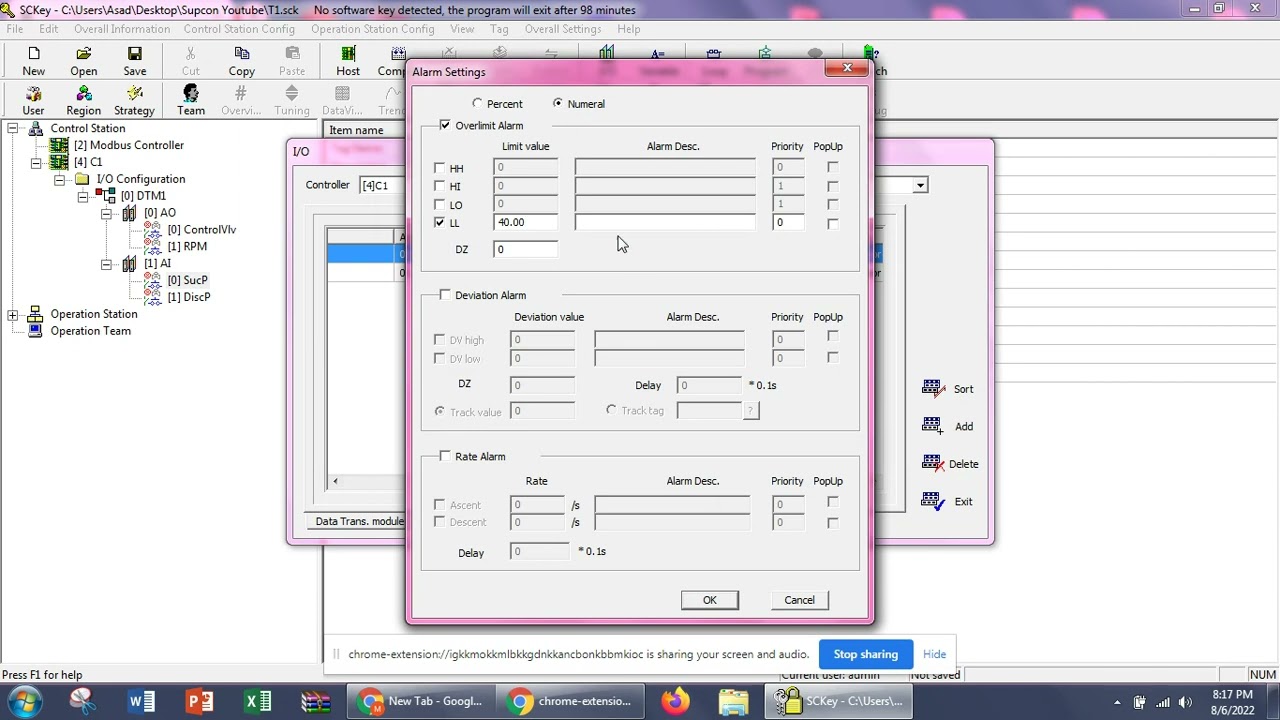The width and height of the screenshot is (1280, 720).
Task: Click the LL alarm description field
Action: click(665, 222)
